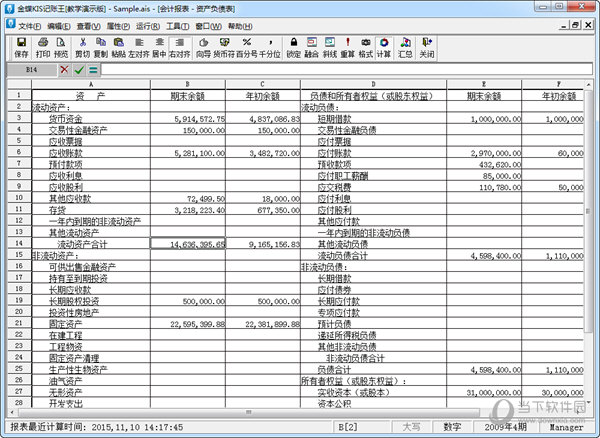
Task: Open the 窗口(W) menu
Action: click(208, 26)
